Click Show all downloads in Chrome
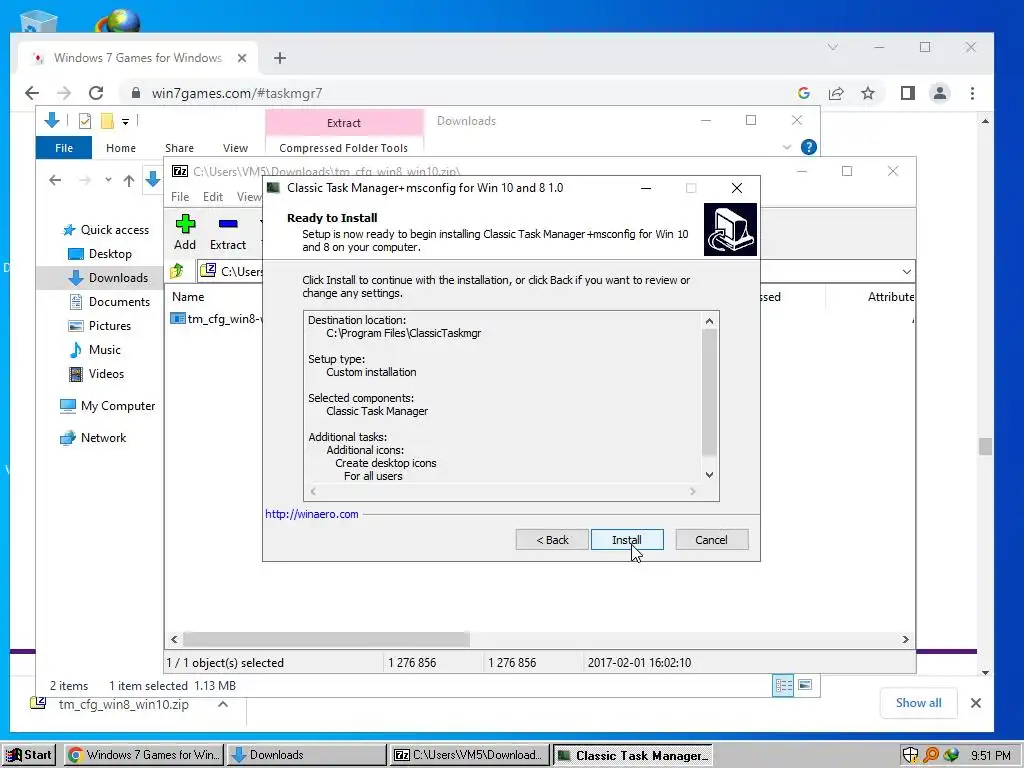This screenshot has height=768, width=1024. (918, 703)
